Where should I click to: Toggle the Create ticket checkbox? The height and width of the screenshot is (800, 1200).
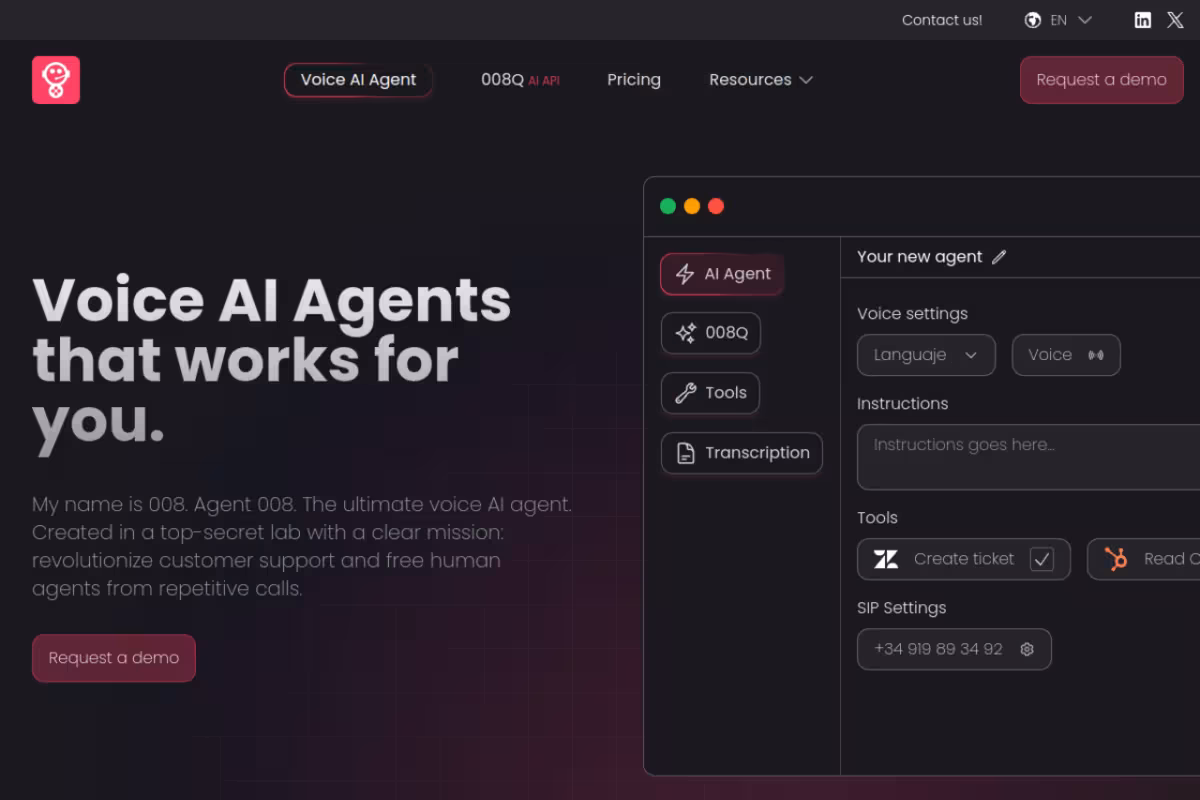1042,559
